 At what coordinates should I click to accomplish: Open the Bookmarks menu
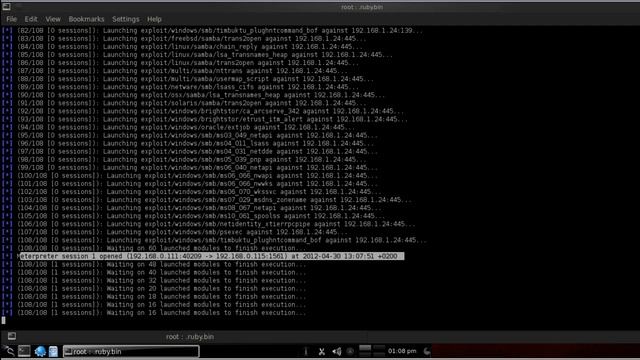(86, 19)
